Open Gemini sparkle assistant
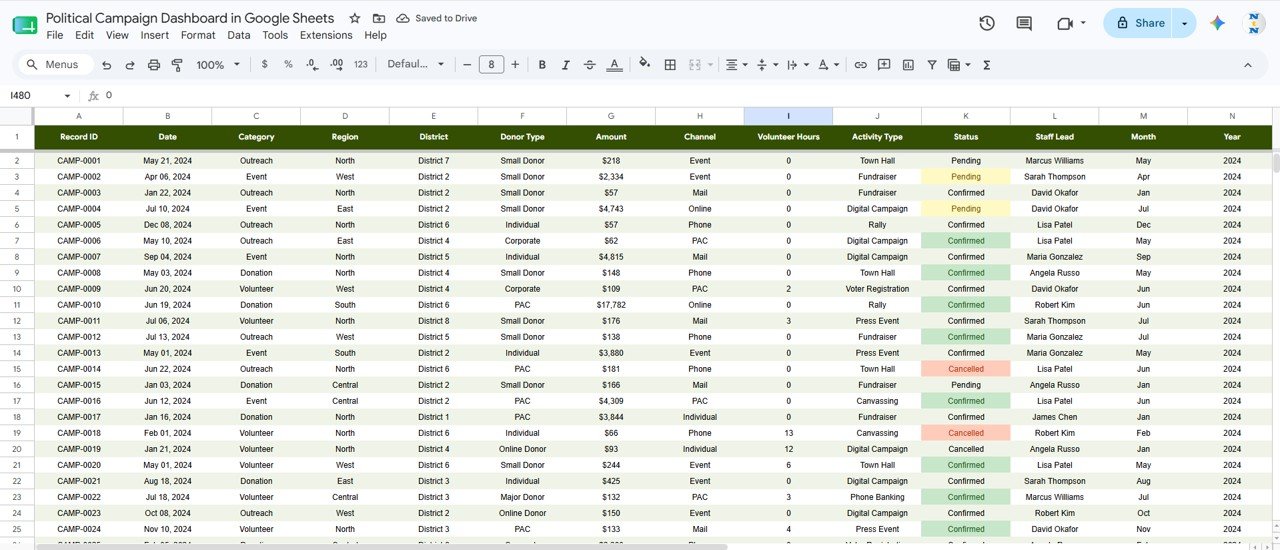This screenshot has width=1280, height=550. point(1217,23)
